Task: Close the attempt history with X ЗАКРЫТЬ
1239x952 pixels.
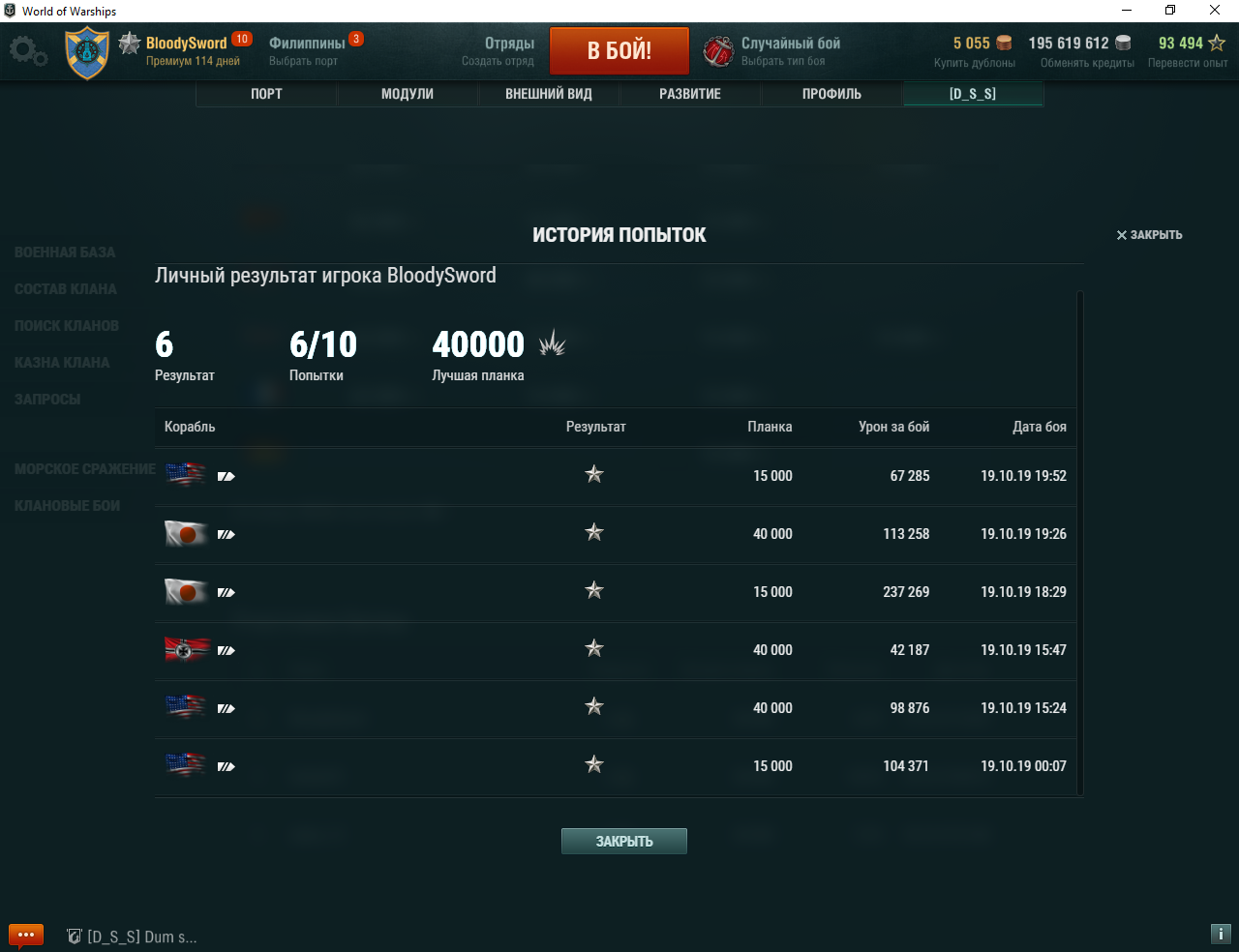Action: coord(1149,235)
